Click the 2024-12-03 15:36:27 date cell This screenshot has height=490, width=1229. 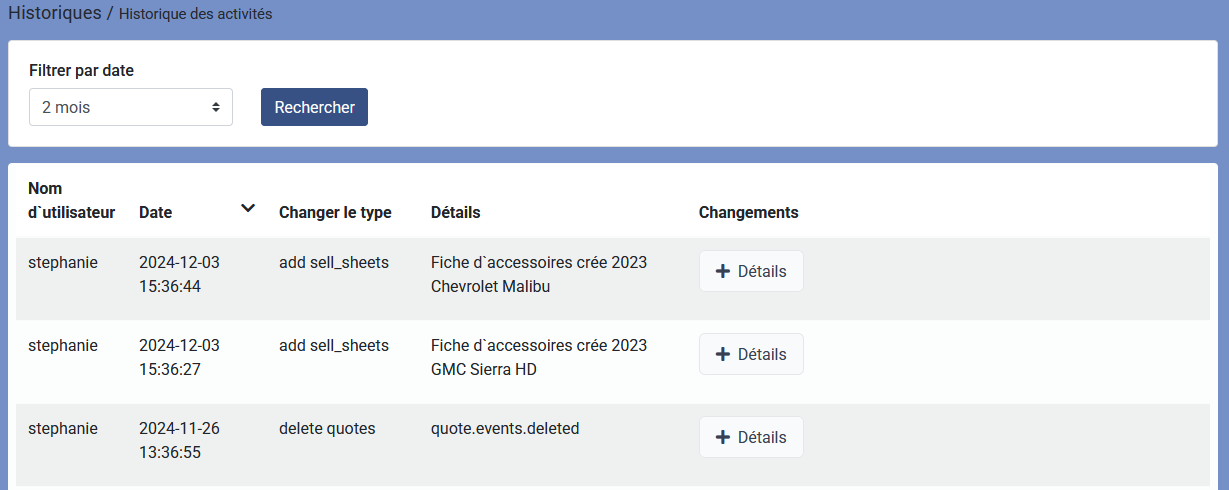point(179,357)
